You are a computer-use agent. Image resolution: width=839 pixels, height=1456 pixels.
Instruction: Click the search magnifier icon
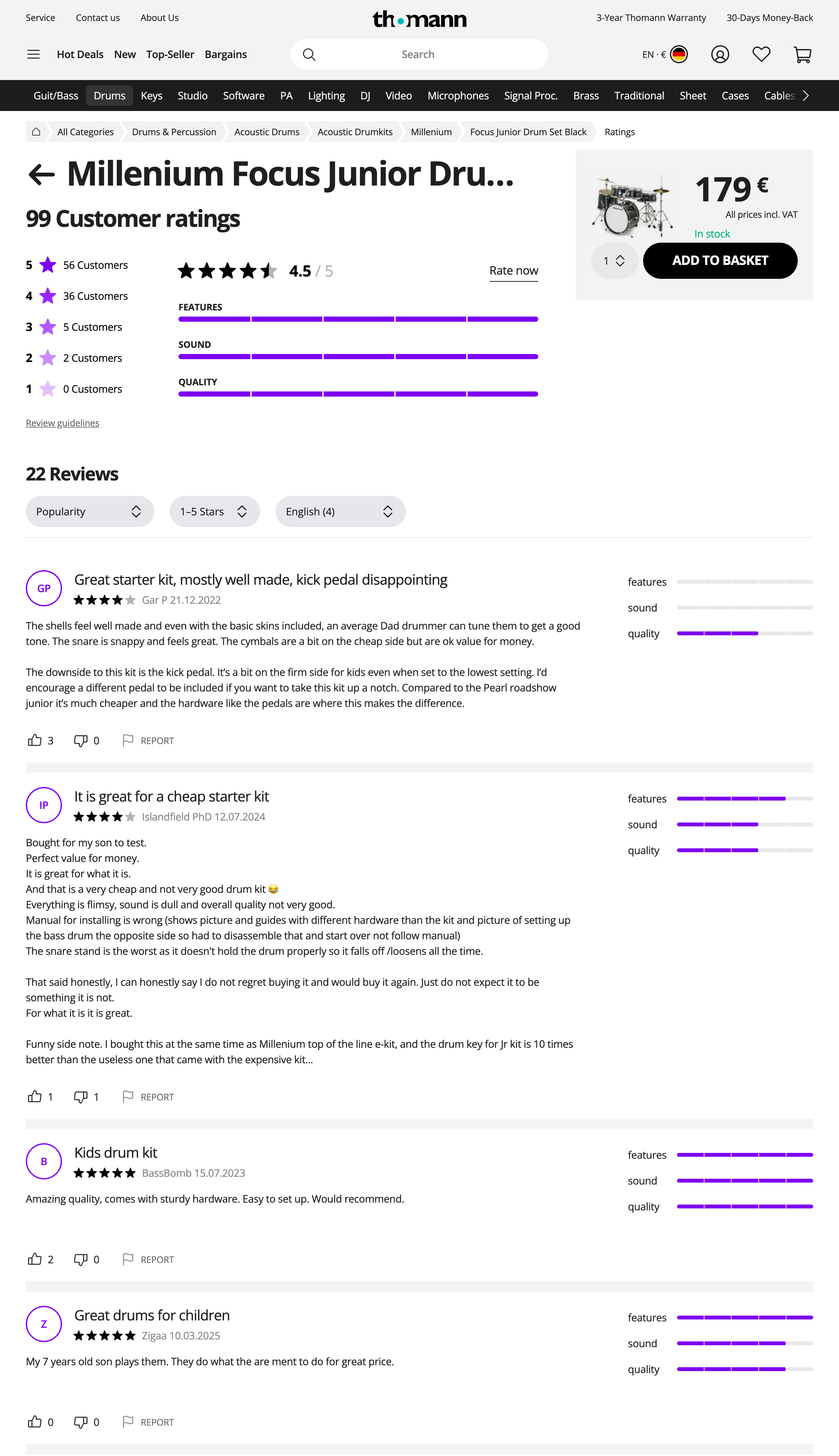pos(309,54)
